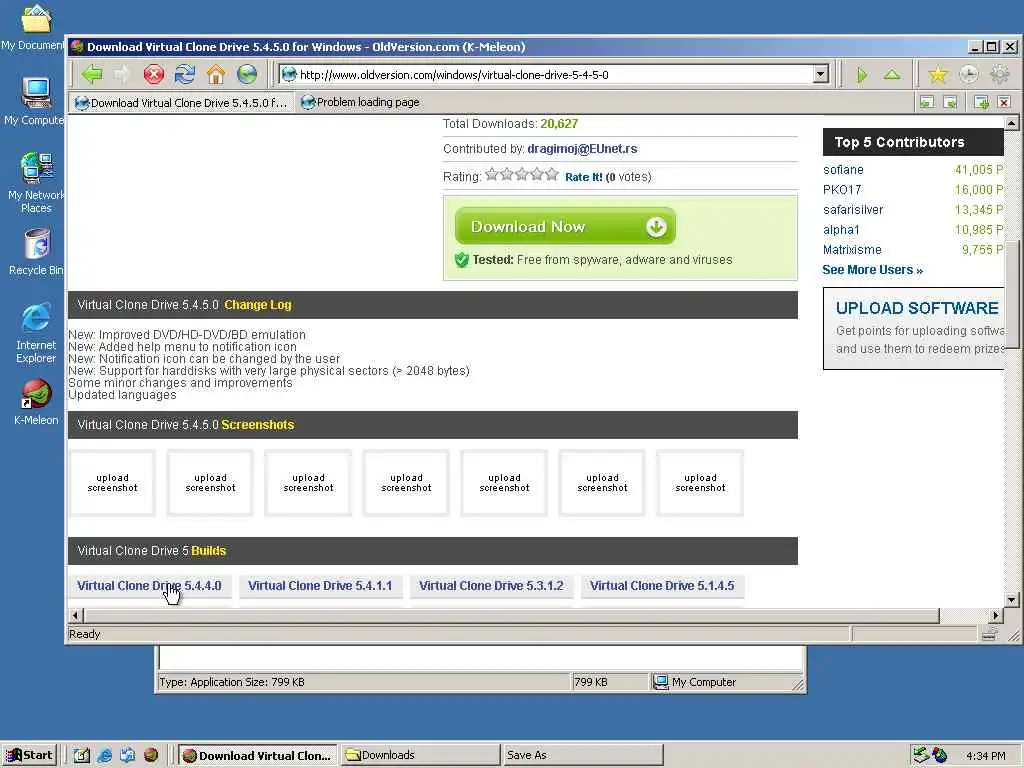Click into the URL address field
This screenshot has height=768, width=1024.
coord(555,74)
